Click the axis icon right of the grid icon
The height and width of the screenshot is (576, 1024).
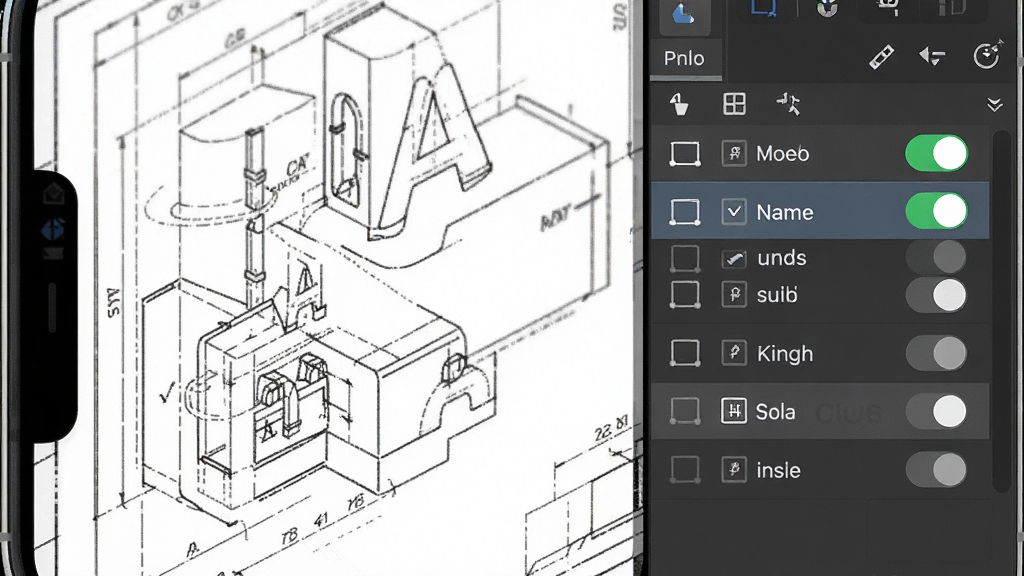(x=788, y=104)
